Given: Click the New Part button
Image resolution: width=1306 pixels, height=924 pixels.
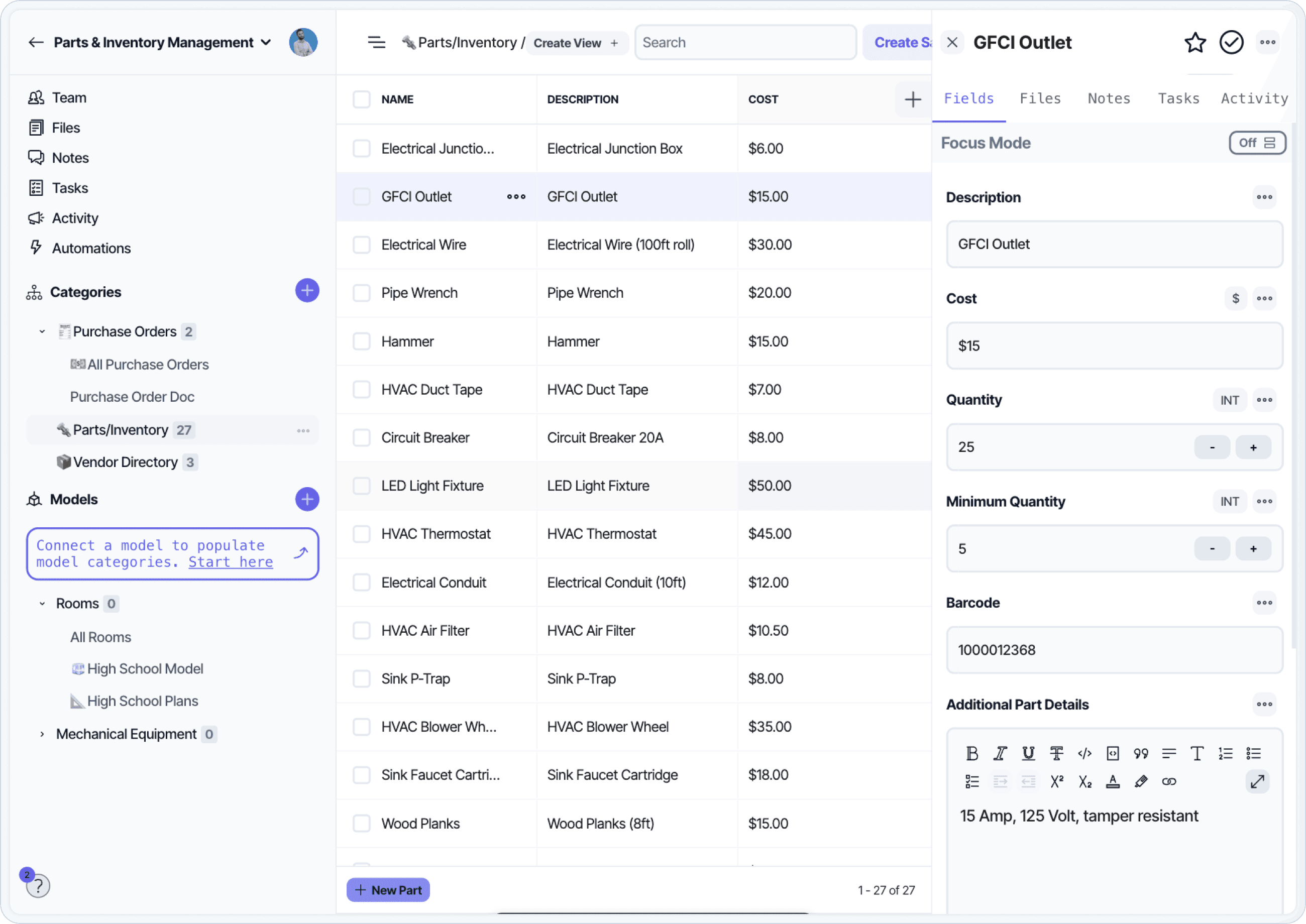Looking at the screenshot, I should [388, 890].
